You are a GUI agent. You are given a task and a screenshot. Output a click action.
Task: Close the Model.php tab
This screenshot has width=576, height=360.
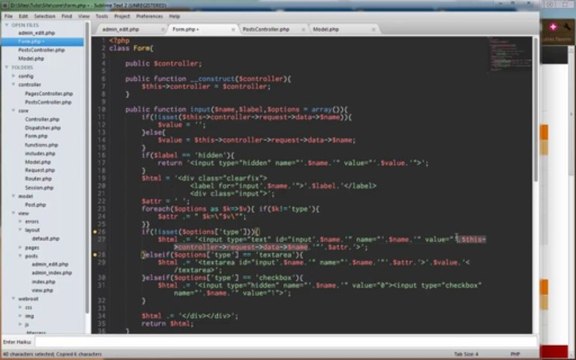tap(374, 29)
